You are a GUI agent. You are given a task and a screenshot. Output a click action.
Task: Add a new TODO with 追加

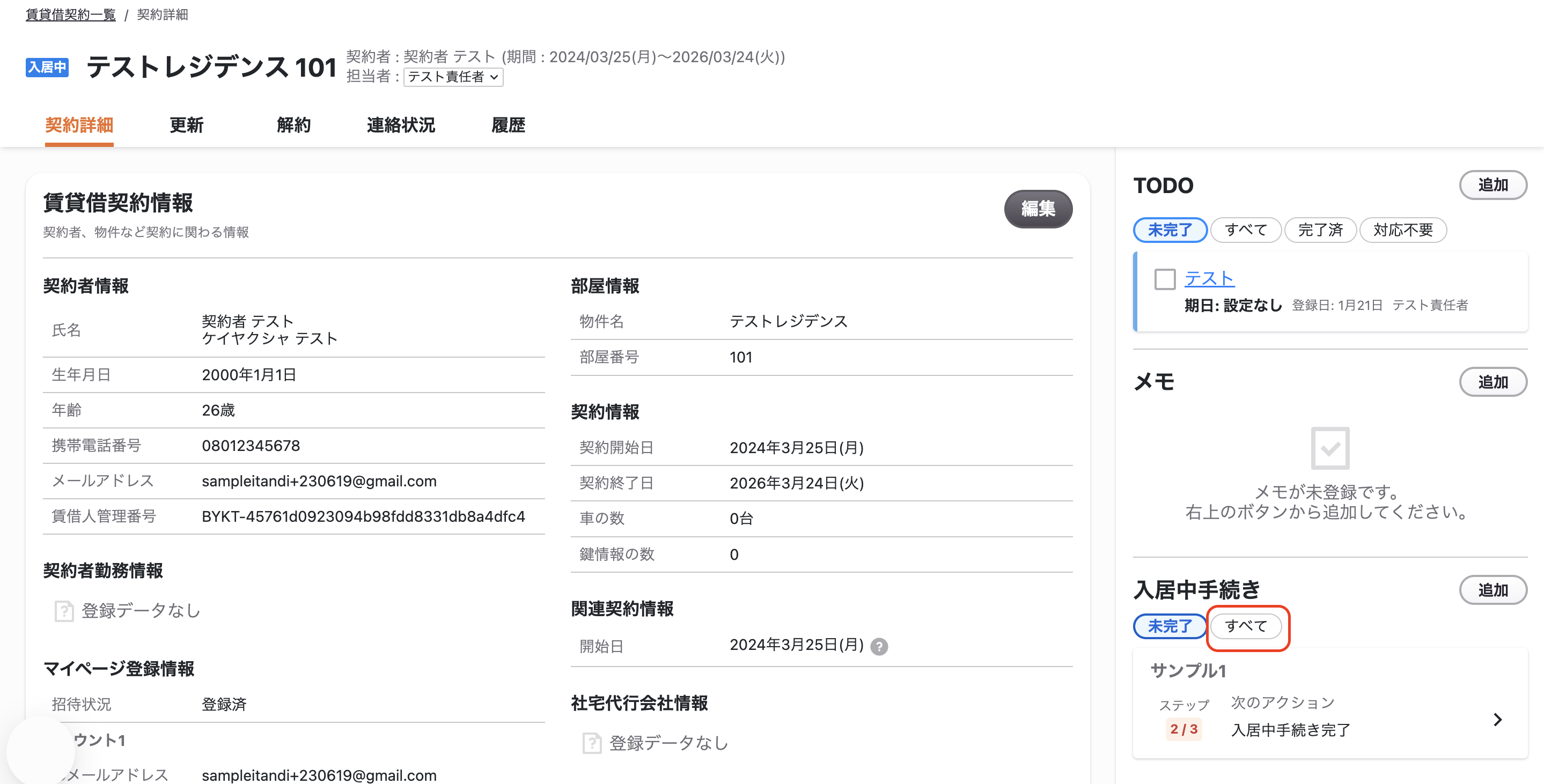tap(1492, 185)
